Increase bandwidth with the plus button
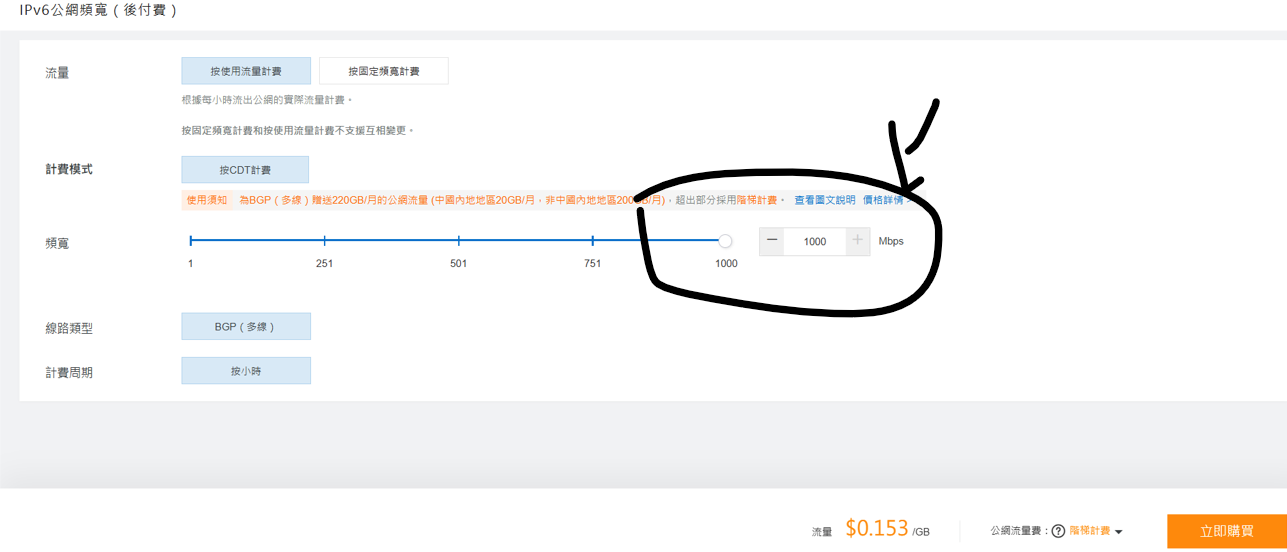Viewport: 1287px width, 552px height. click(857, 241)
